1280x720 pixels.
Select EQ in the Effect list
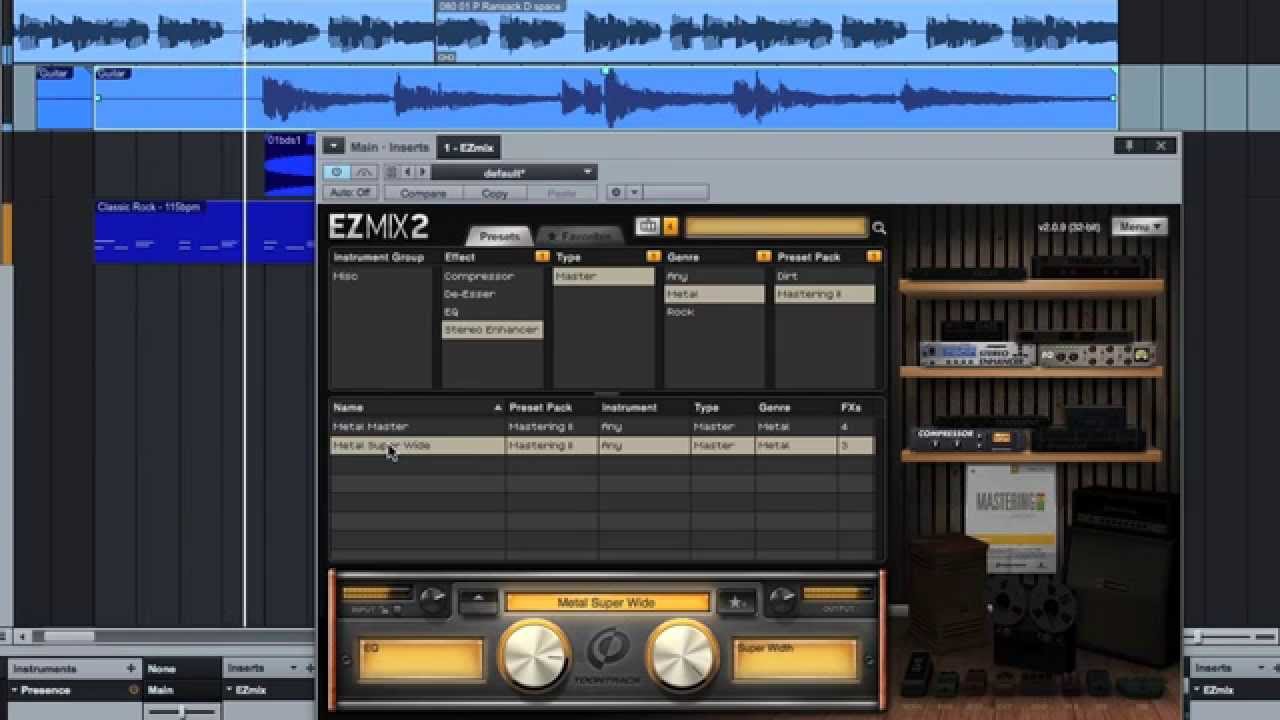[492, 312]
